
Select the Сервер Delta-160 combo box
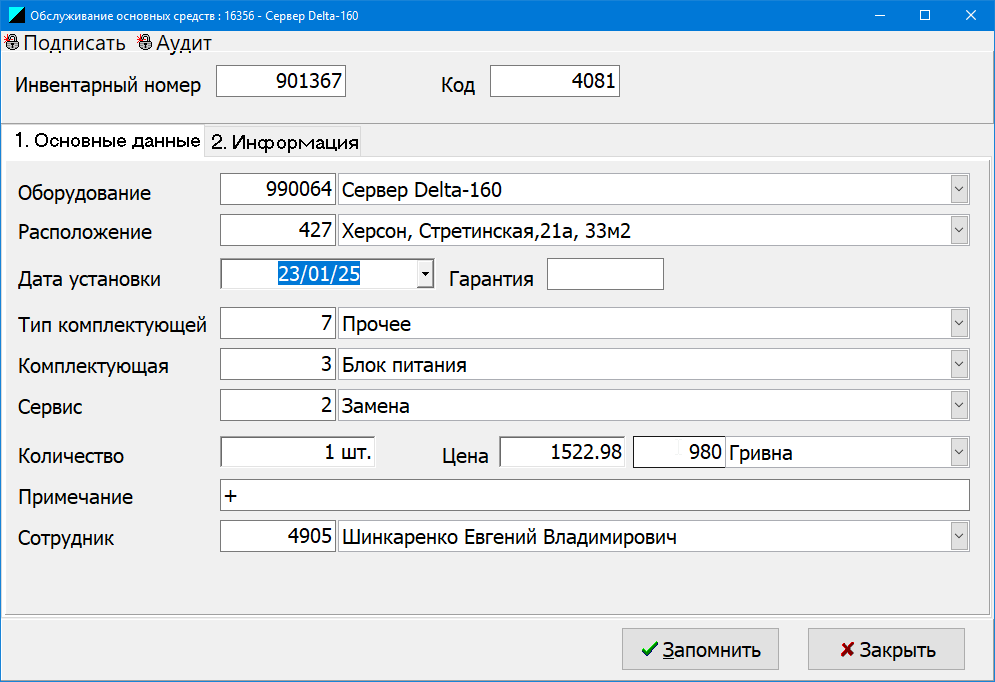pos(654,190)
